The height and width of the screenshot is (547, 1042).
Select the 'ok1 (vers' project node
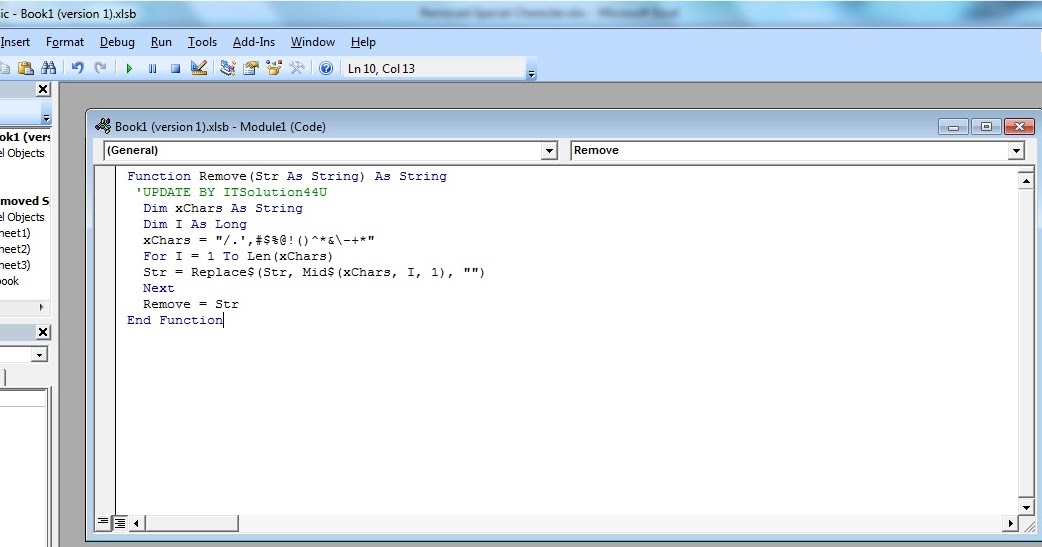point(25,137)
